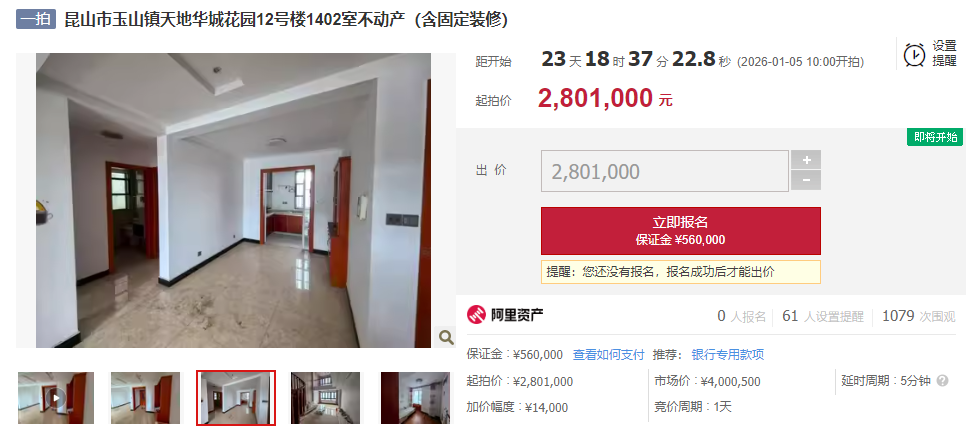Select the highlighted third photo thumbnail
This screenshot has width=966, height=441.
click(x=236, y=398)
